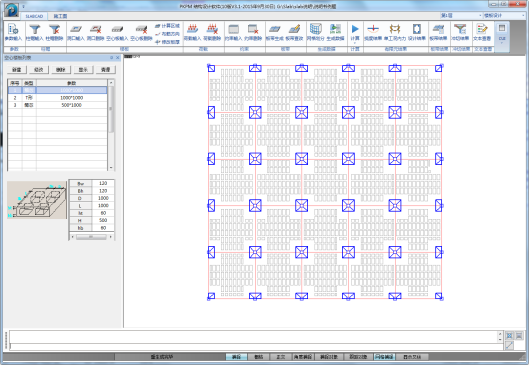Toggle the highlighted snap button in status bar

pyautogui.click(x=384, y=357)
